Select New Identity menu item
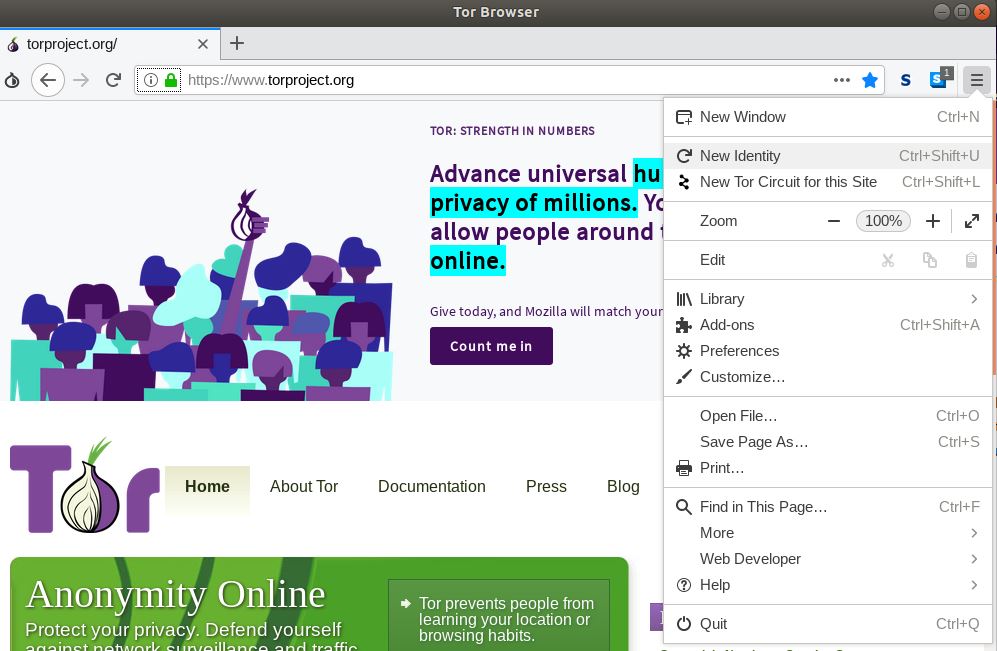The height and width of the screenshot is (651, 997). pyautogui.click(x=827, y=156)
